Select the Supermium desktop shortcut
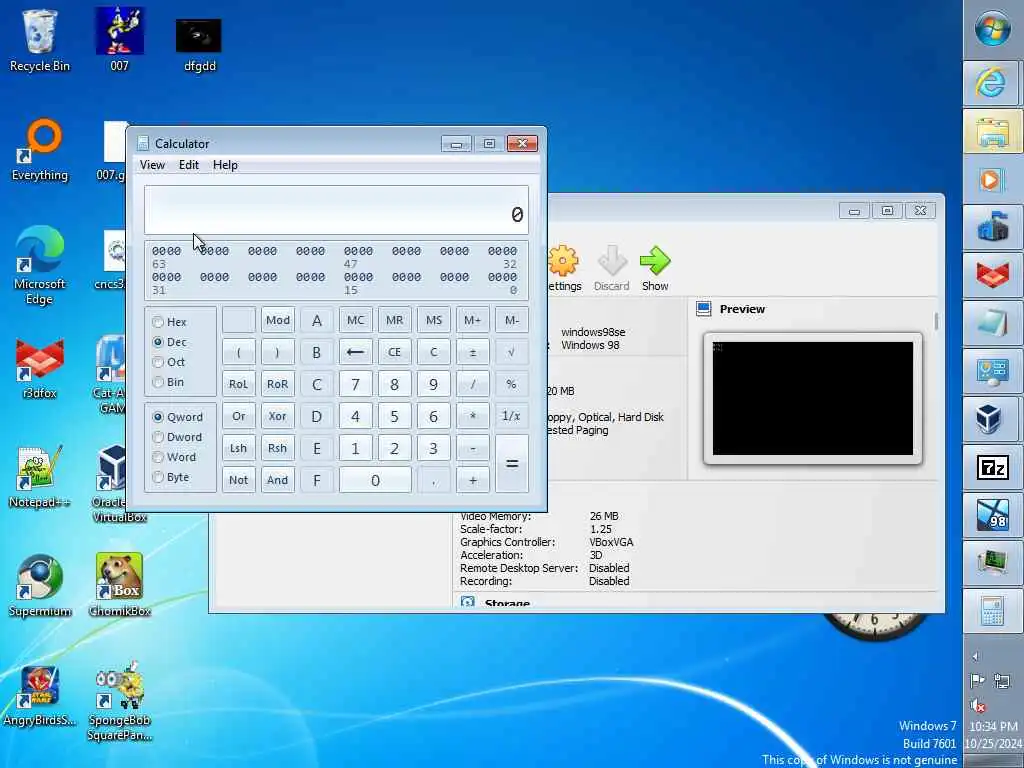 tap(39, 586)
